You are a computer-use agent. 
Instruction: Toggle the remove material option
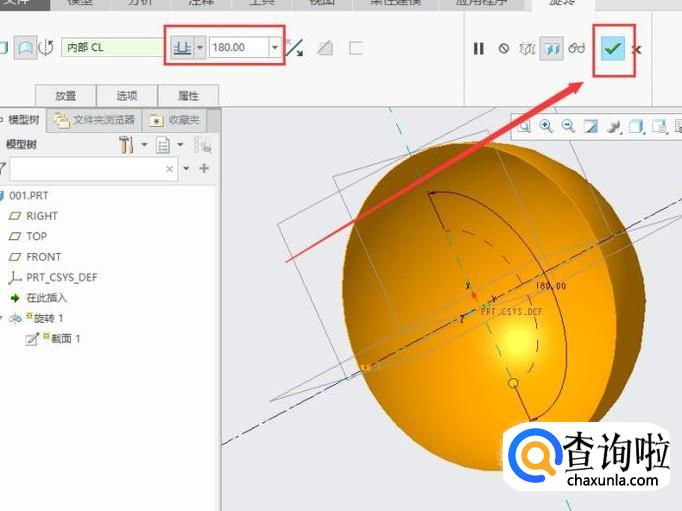[x=324, y=47]
